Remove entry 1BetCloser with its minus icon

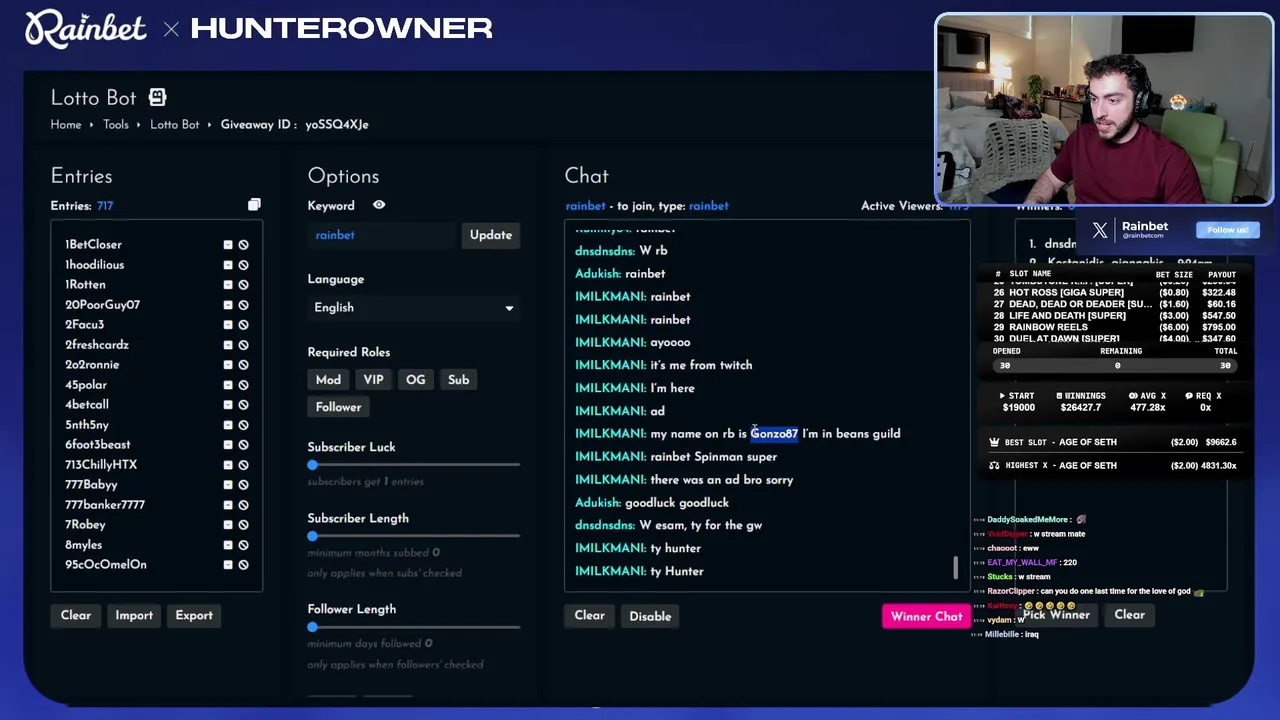pyautogui.click(x=228, y=245)
